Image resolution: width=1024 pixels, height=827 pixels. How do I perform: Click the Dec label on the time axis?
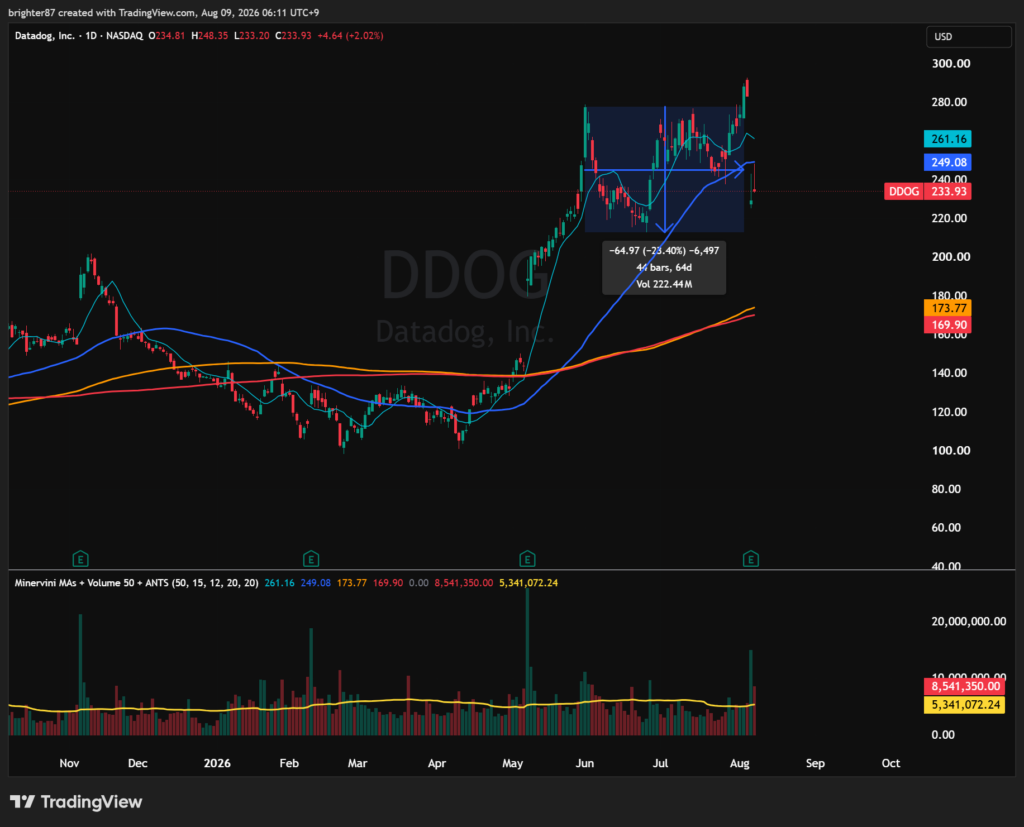(138, 763)
